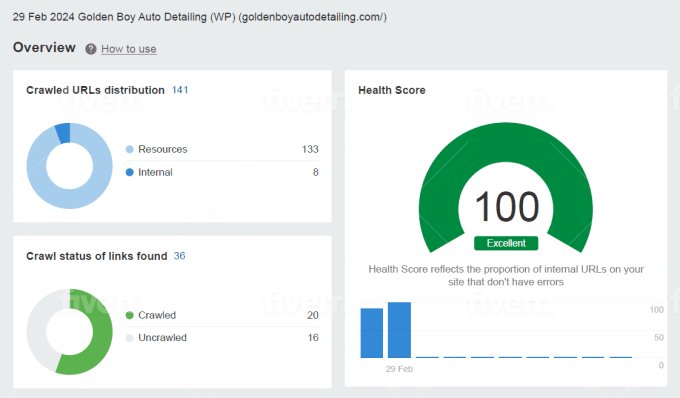Click the grey Uncrawled legend dot
The width and height of the screenshot is (680, 398).
pos(129,338)
